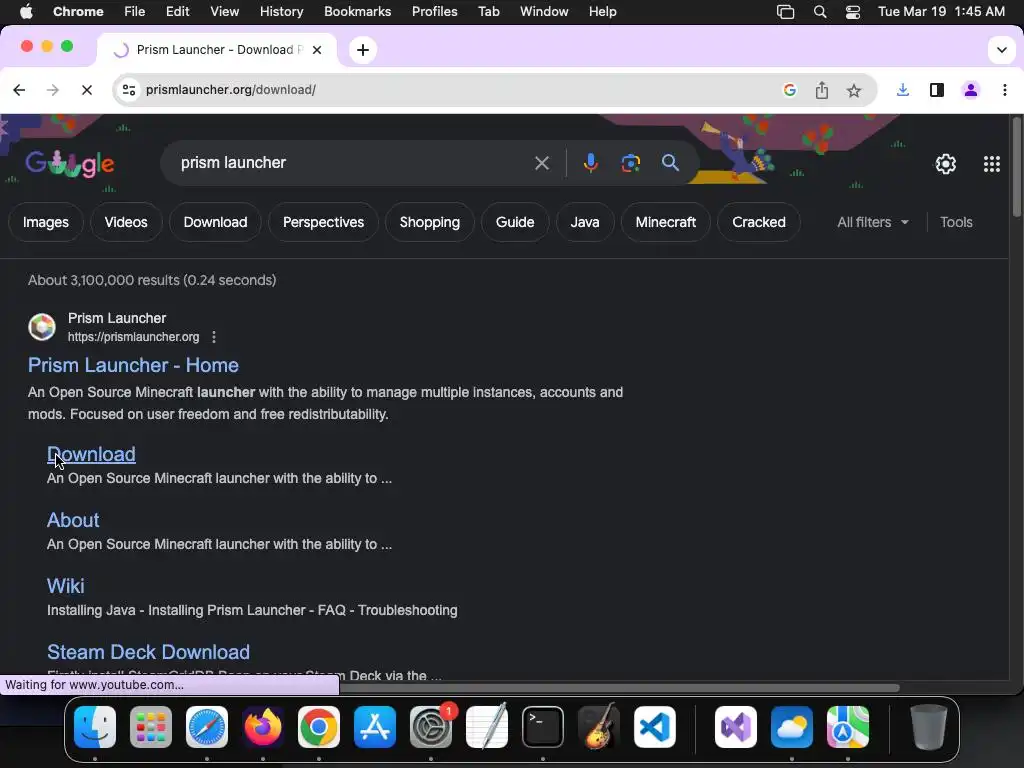
Task: Open macOS Control Center icon
Action: 852,12
